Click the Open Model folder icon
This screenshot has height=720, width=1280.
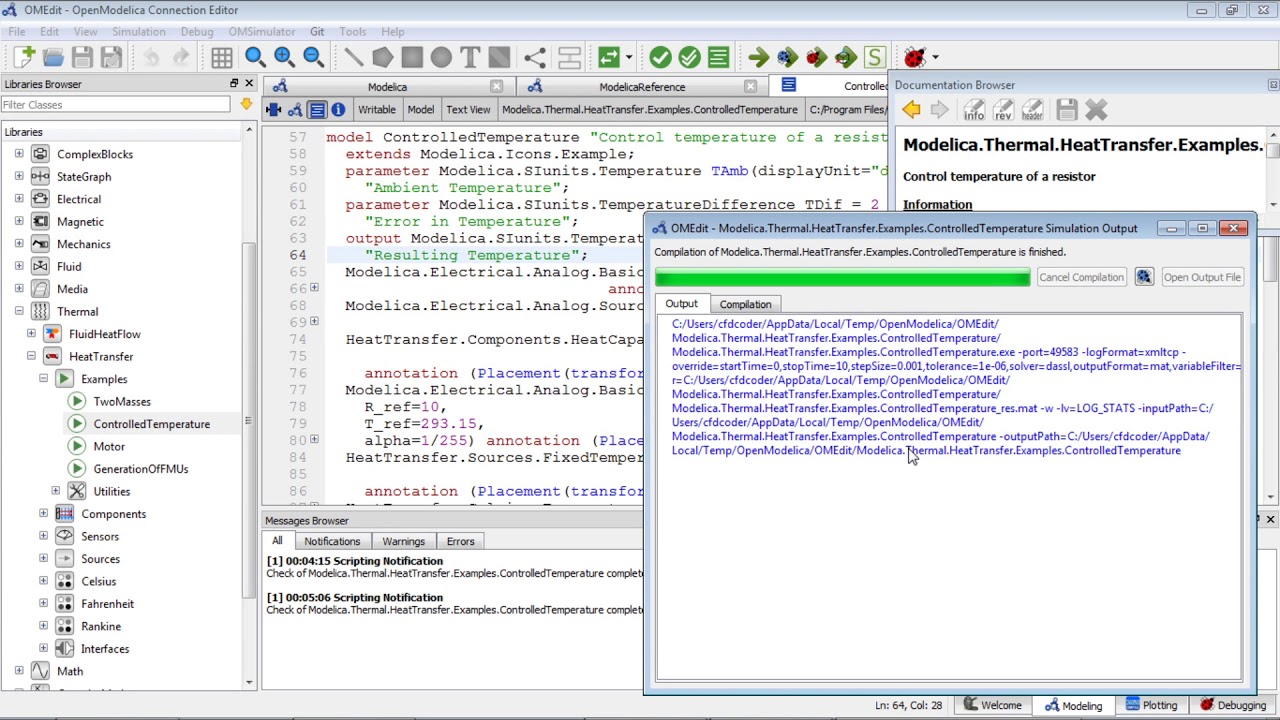(53, 57)
